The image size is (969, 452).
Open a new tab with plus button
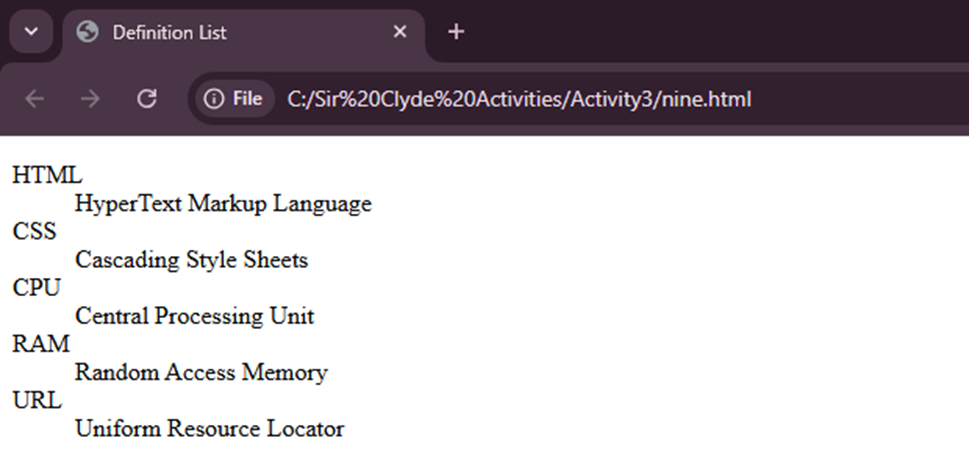[x=456, y=32]
